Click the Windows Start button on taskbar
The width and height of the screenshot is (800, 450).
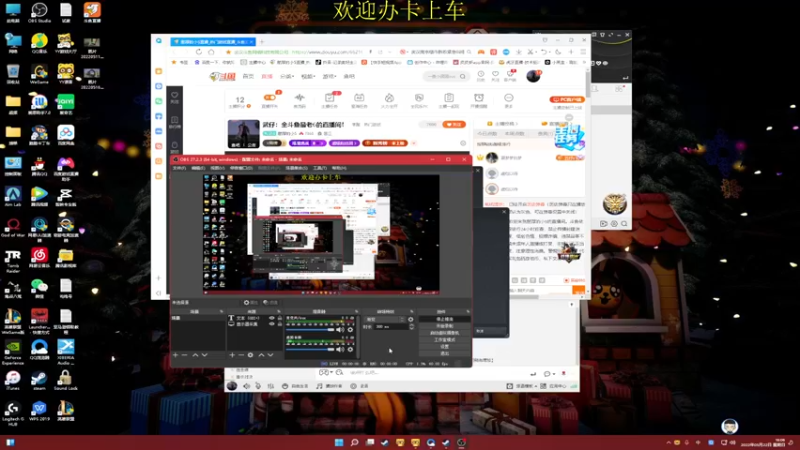[x=339, y=442]
